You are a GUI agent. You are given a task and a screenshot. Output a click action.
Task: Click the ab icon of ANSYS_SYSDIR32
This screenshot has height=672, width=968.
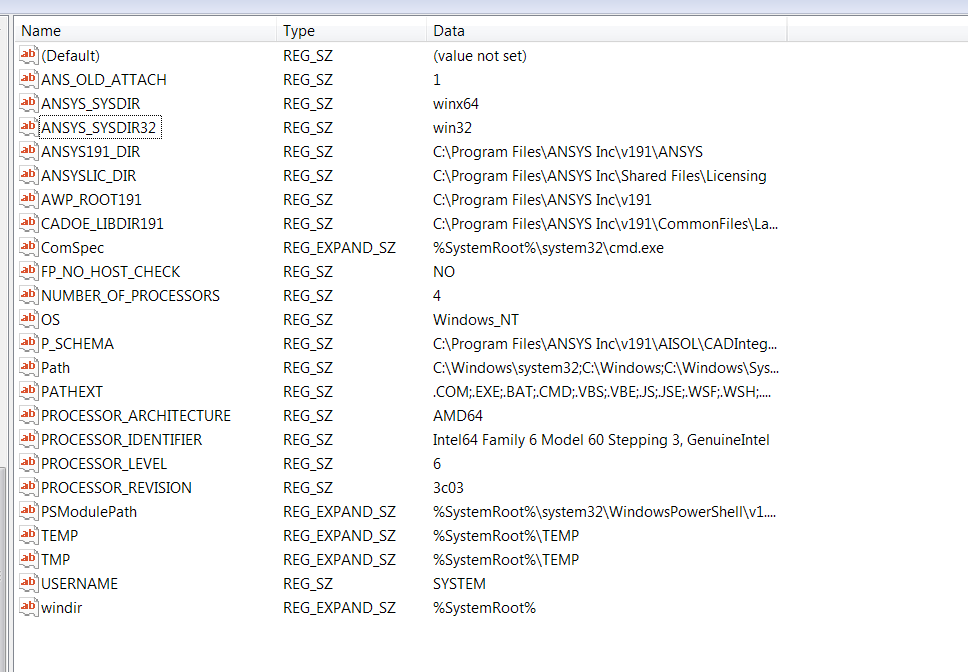(x=28, y=128)
